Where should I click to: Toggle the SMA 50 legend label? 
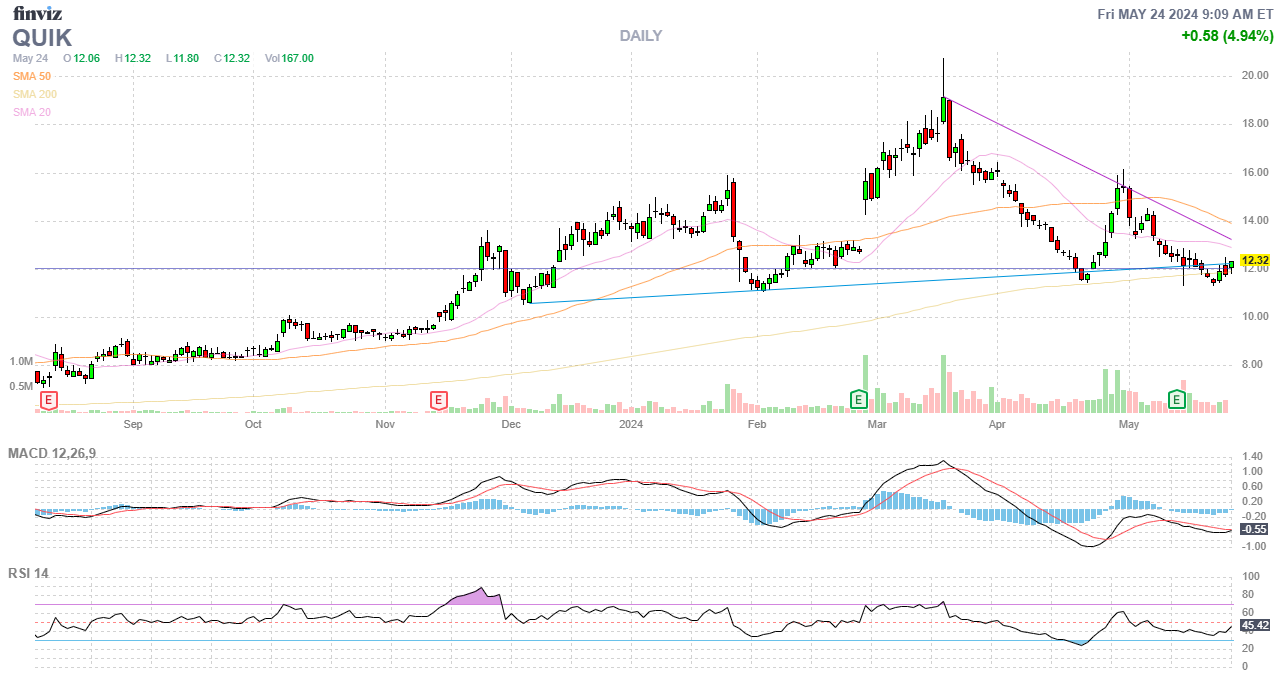(x=32, y=76)
